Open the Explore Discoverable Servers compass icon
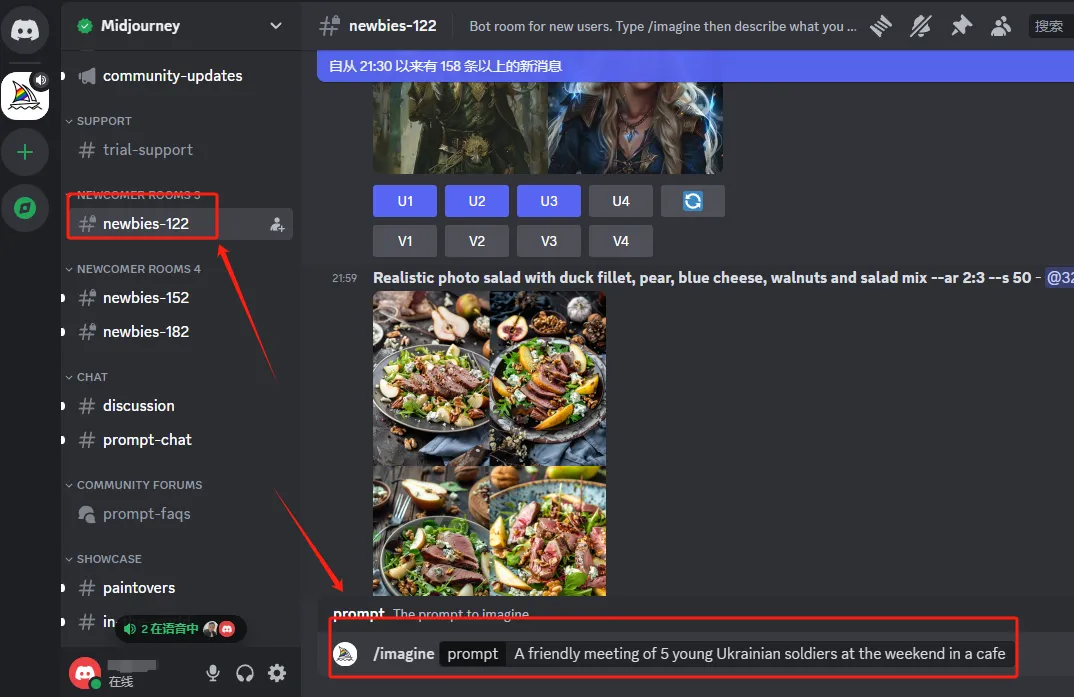The width and height of the screenshot is (1074, 697). (25, 208)
